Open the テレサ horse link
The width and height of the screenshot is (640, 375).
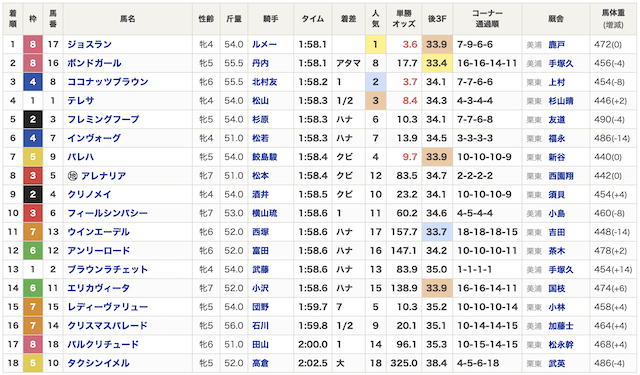coord(81,101)
